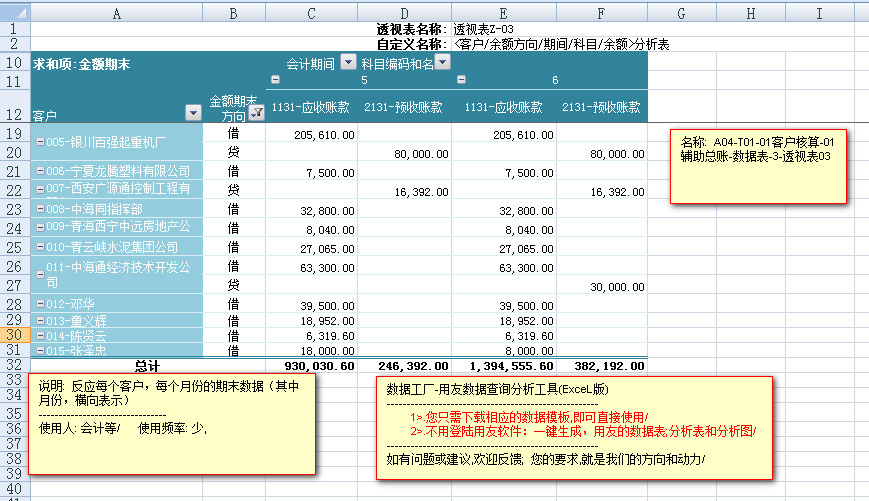The height and width of the screenshot is (501, 869).
Task: Open the 科目编码和名 filter dropdown
Action: point(442,62)
